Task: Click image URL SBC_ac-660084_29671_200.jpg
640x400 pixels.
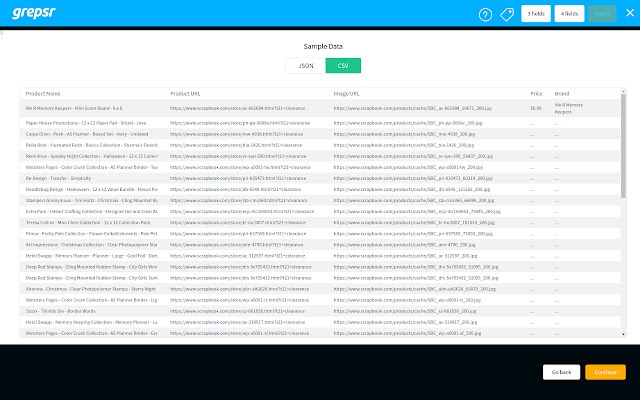Action: pyautogui.click(x=412, y=108)
